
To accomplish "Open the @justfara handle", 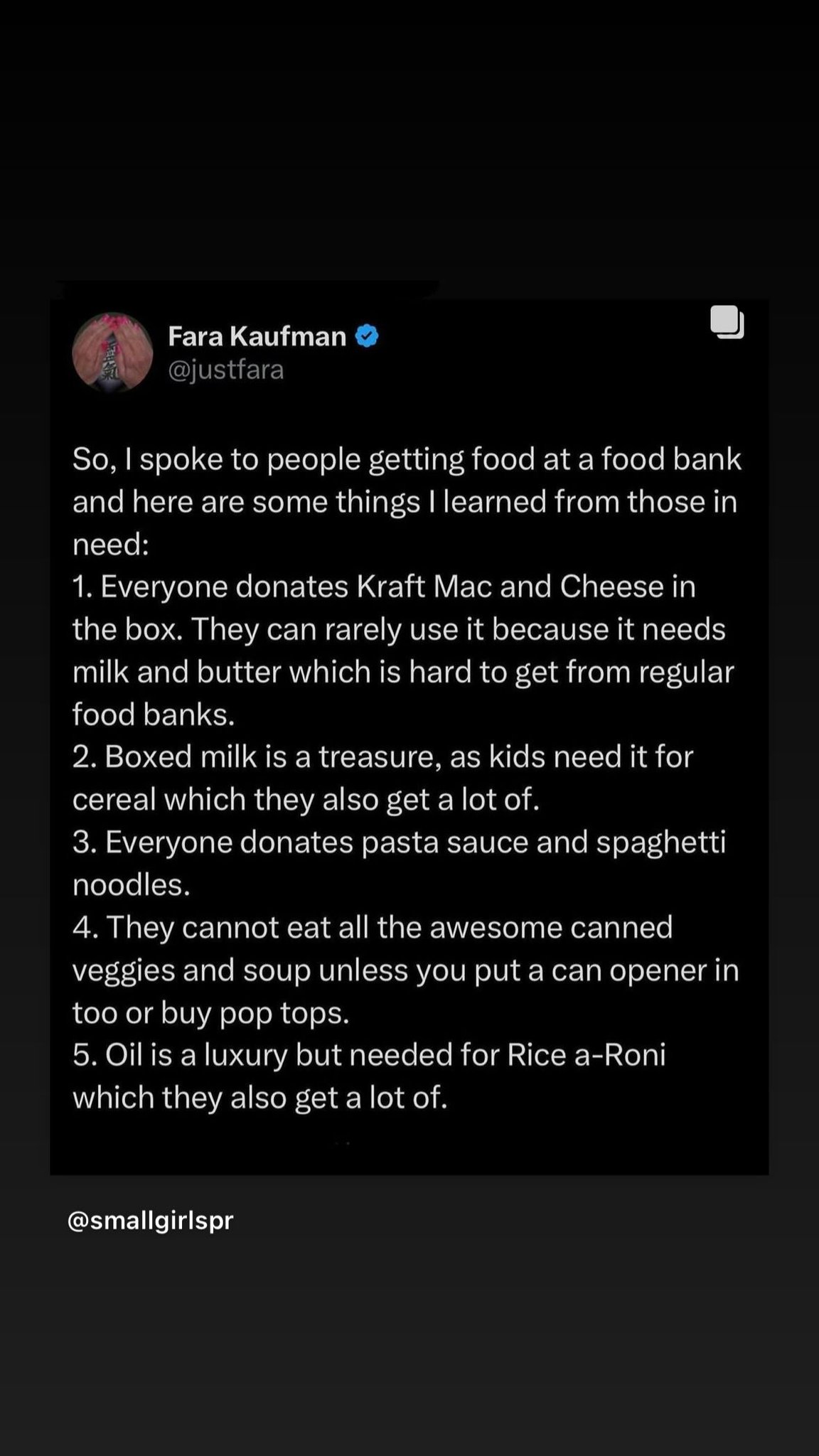I will (x=225, y=370).
